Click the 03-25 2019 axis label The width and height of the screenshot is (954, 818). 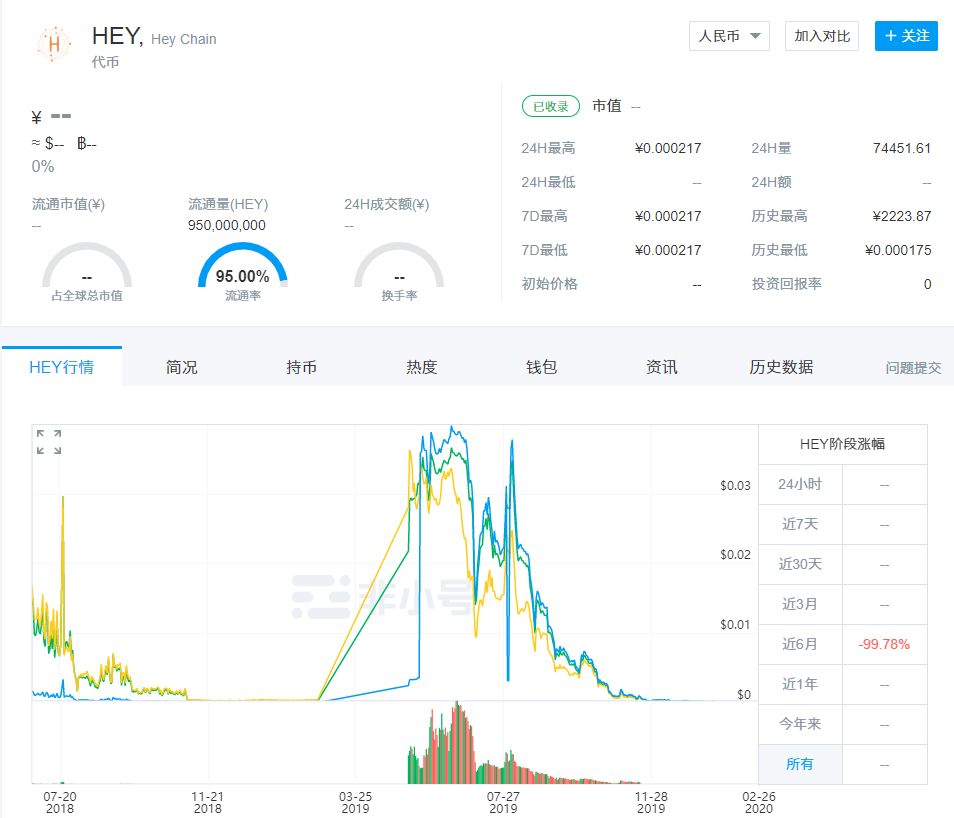[355, 802]
